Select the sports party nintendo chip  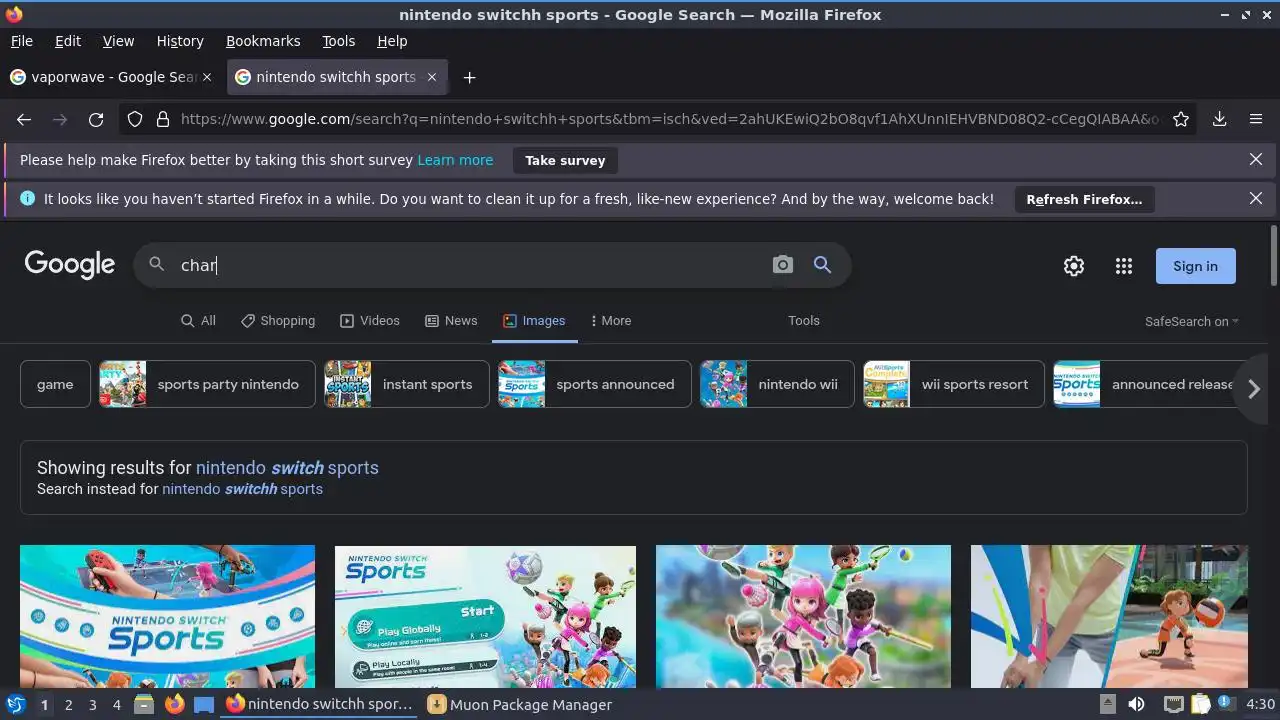pyautogui.click(x=207, y=384)
